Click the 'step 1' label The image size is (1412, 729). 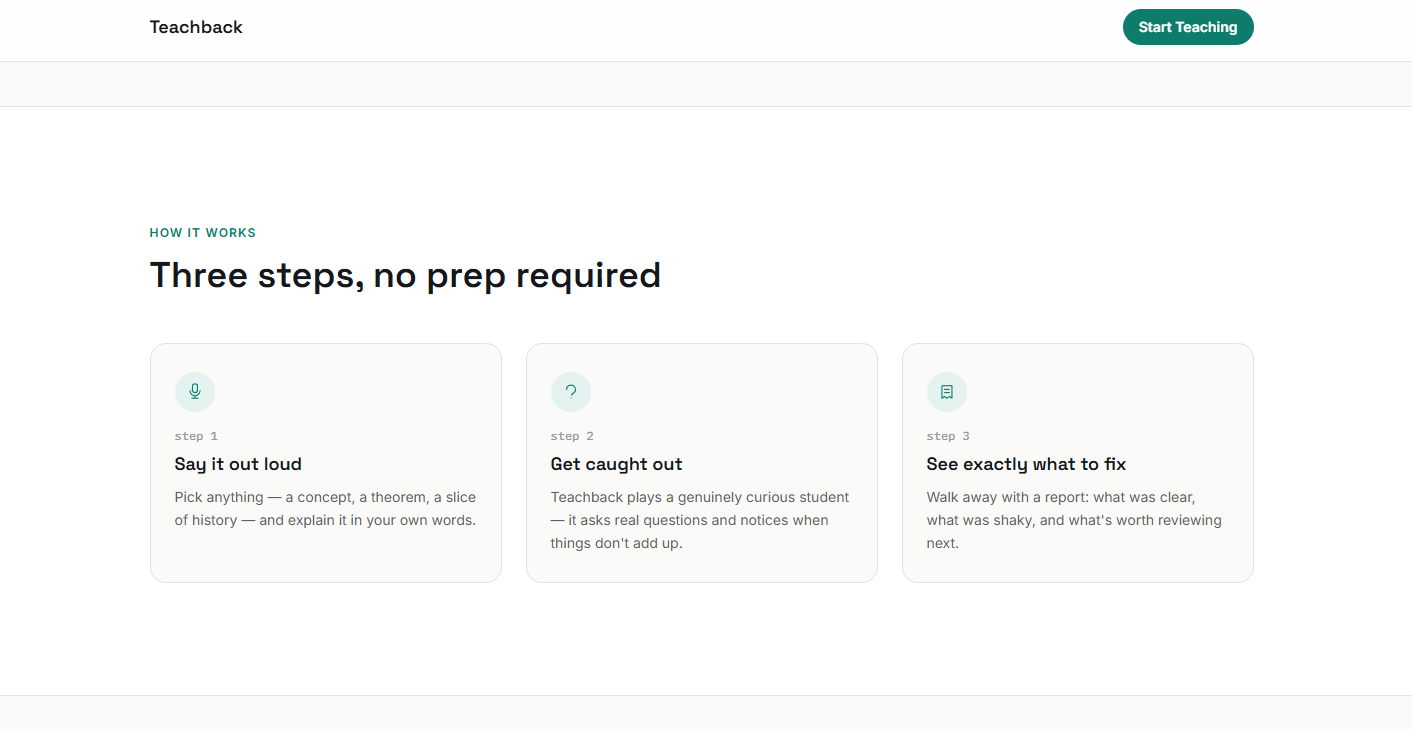[x=196, y=436]
